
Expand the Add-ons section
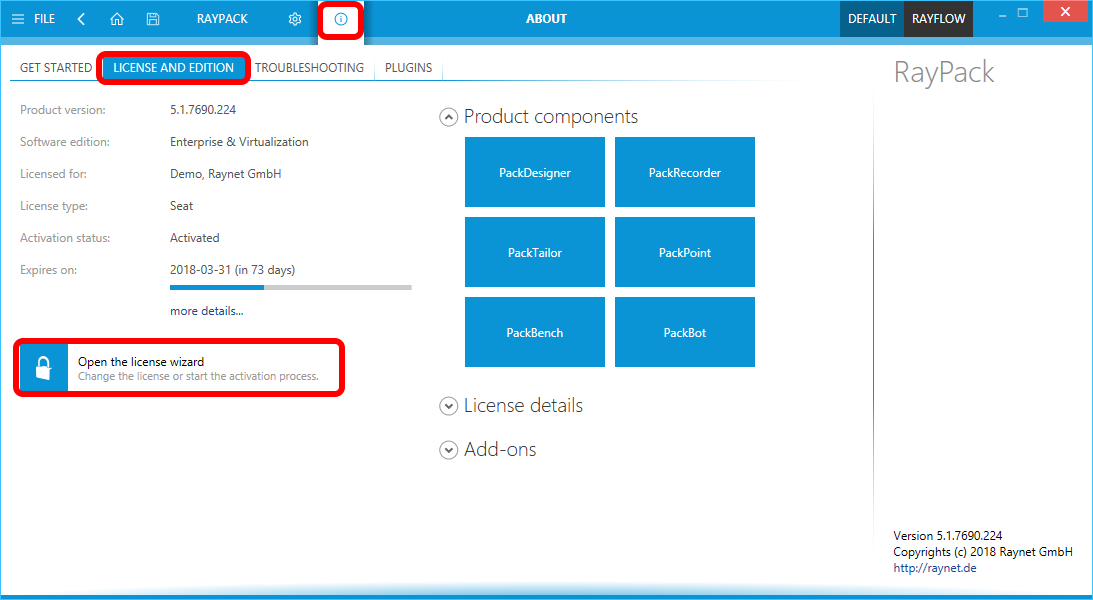(x=448, y=450)
